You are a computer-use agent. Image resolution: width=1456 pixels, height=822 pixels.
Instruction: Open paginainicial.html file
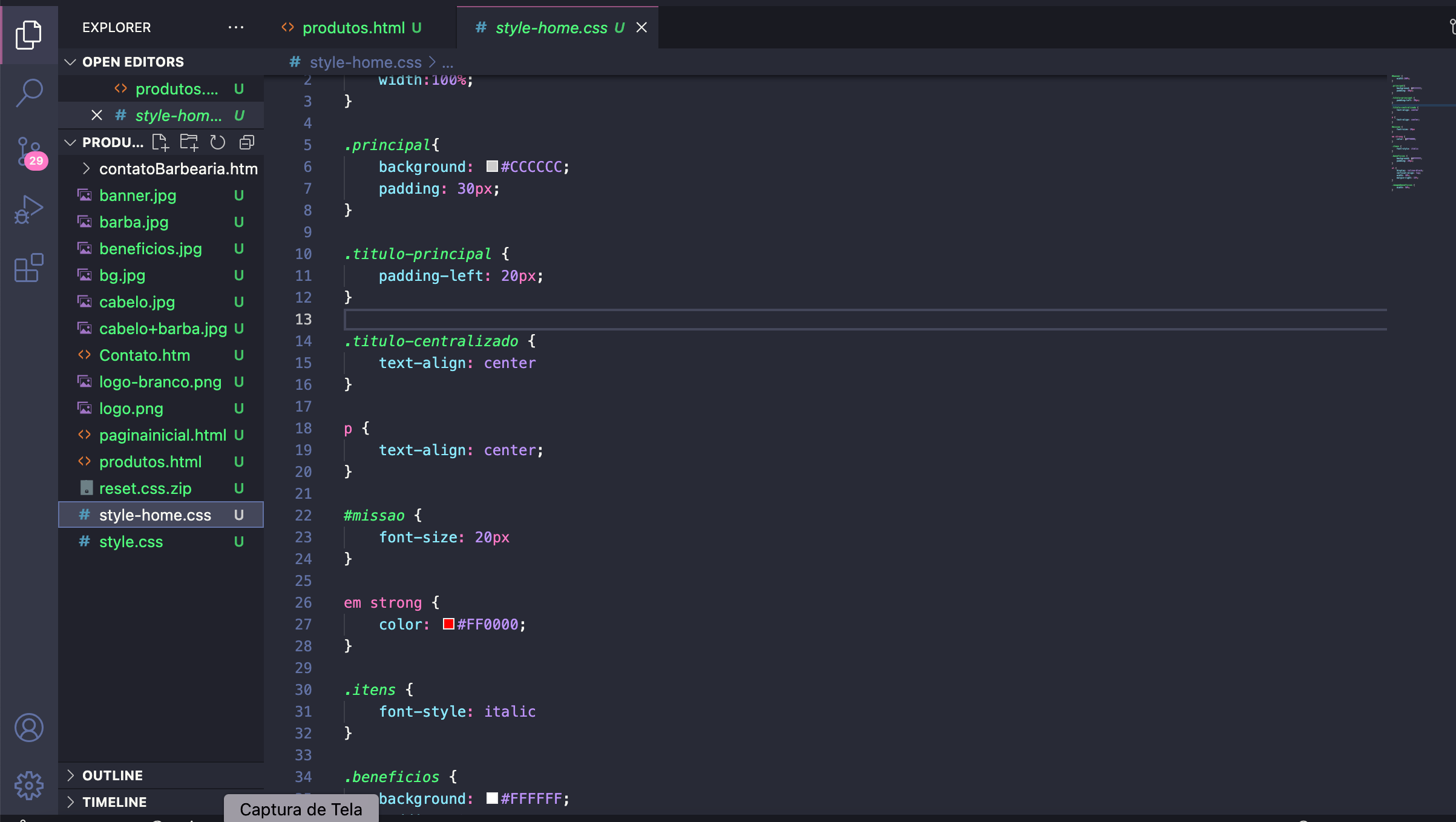tap(161, 435)
